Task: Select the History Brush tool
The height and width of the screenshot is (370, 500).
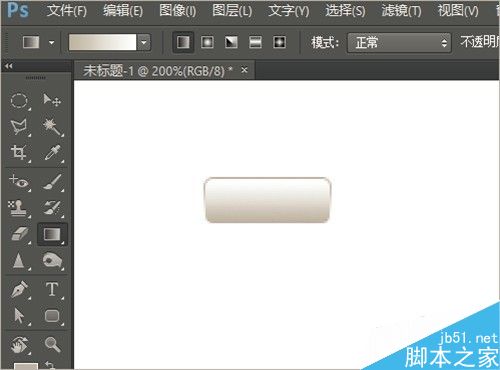Action: tap(52, 208)
